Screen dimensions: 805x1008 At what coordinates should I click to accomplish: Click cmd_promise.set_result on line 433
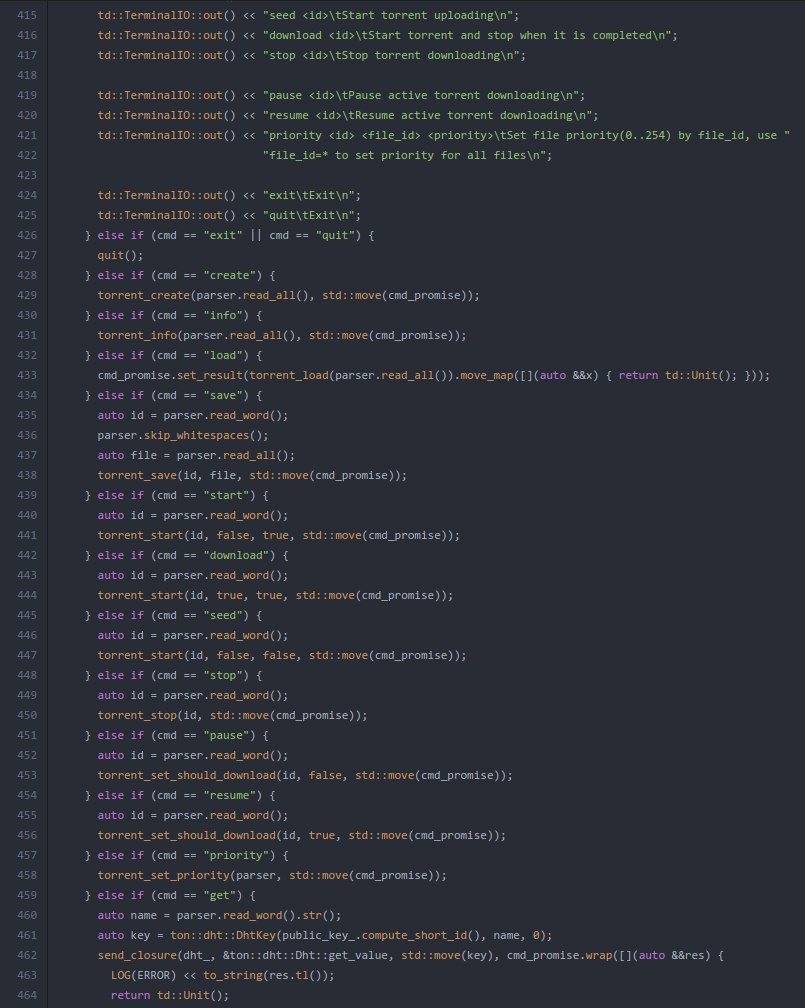[x=170, y=375]
